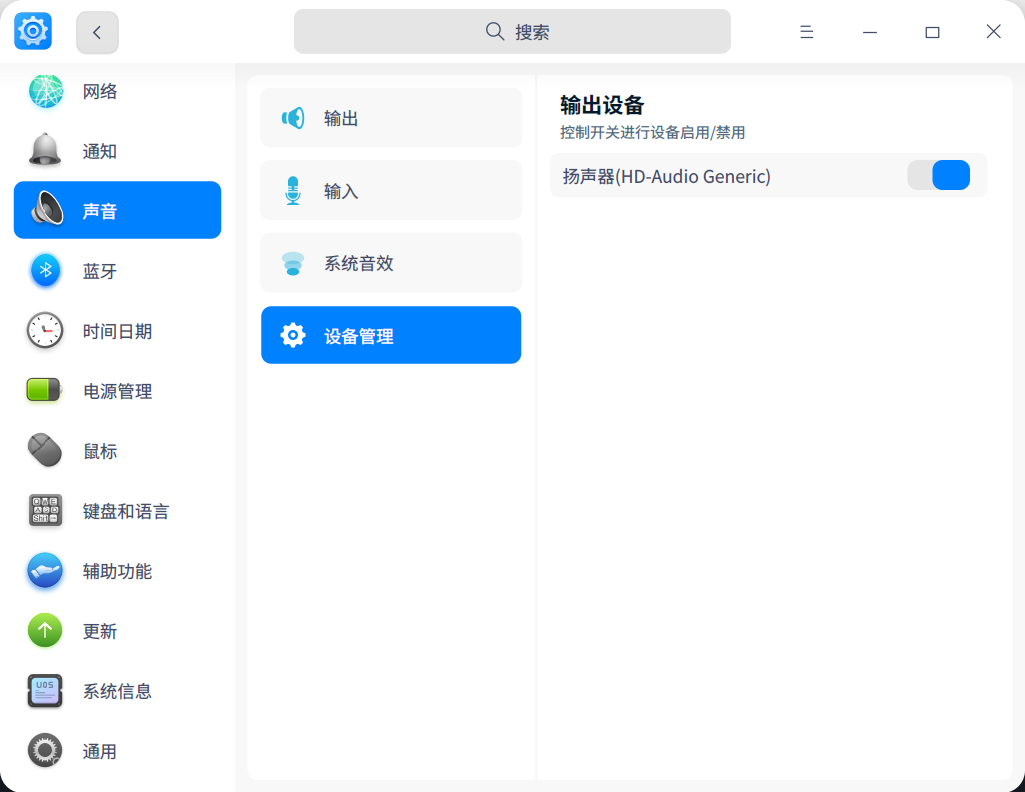Select the Sound (声音) speaker icon
This screenshot has width=1025, height=792.
tap(46, 210)
